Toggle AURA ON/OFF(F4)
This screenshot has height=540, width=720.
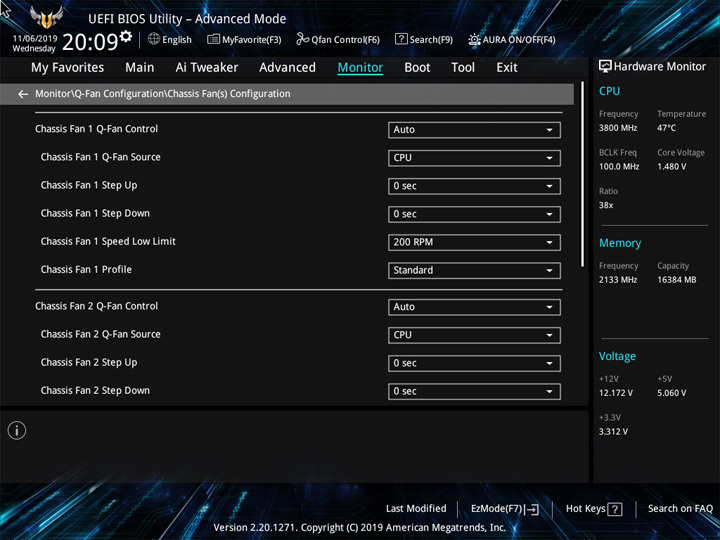click(519, 40)
